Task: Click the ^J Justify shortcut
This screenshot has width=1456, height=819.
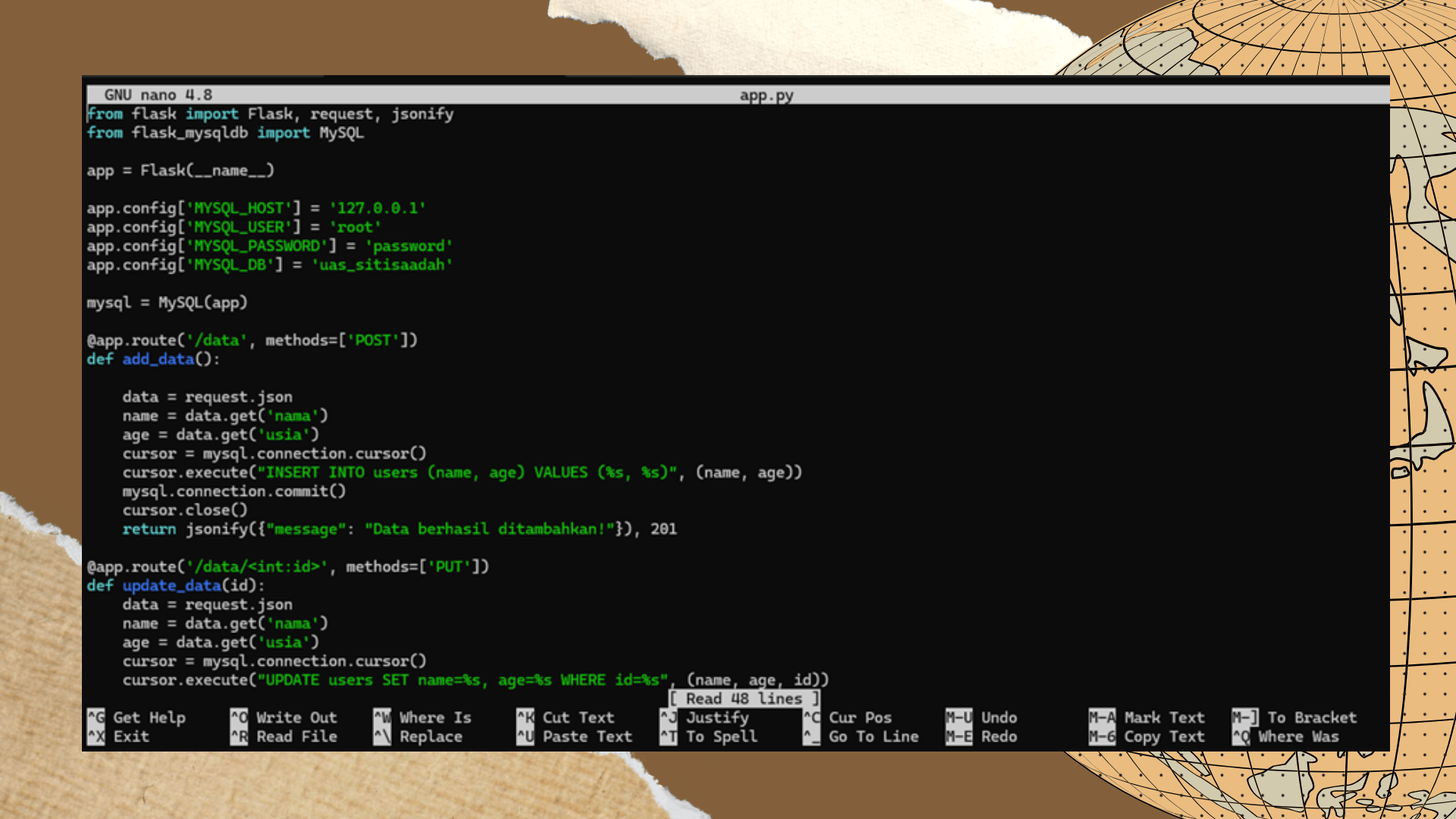Action: click(x=704, y=717)
